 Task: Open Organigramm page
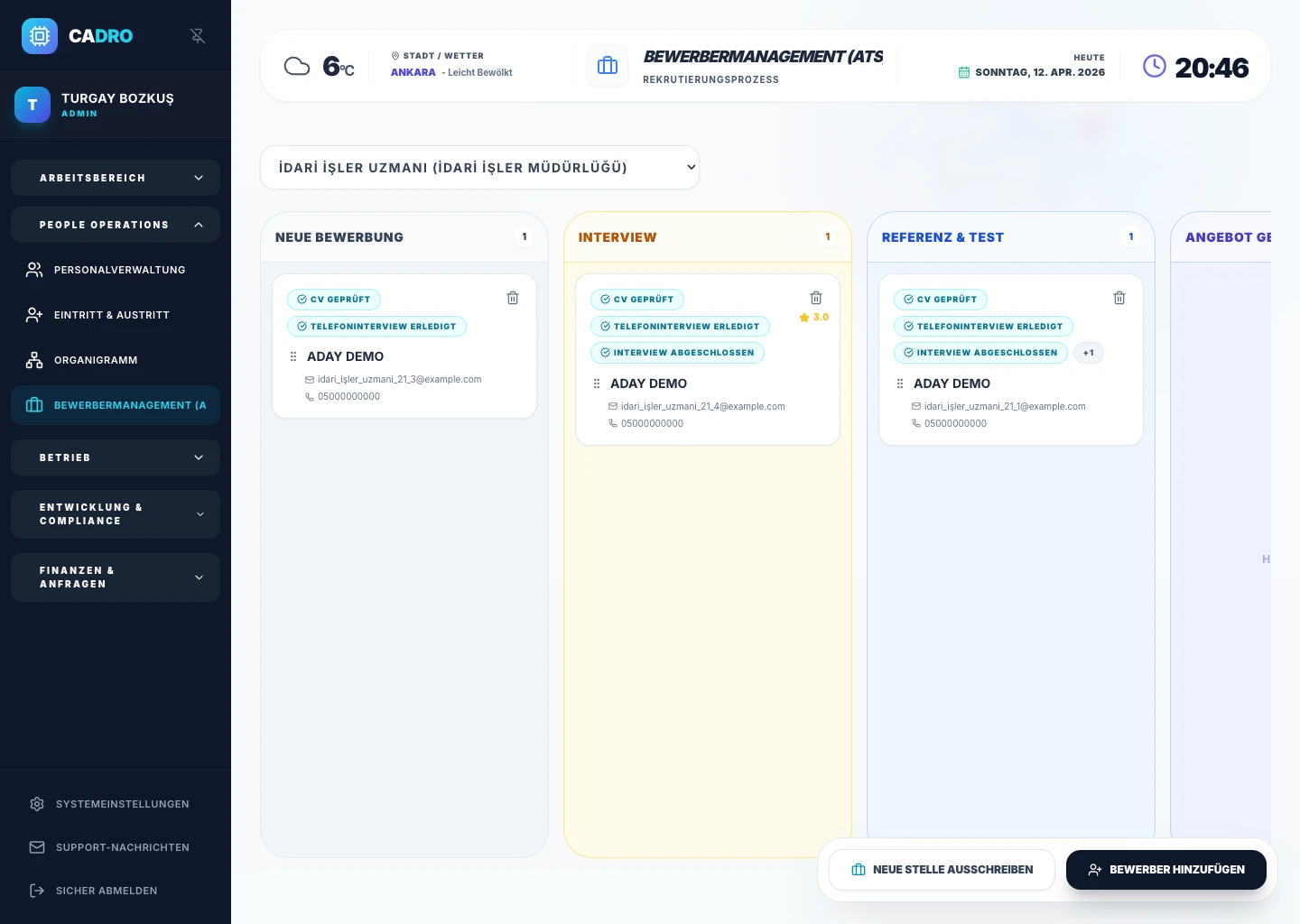(x=116, y=360)
